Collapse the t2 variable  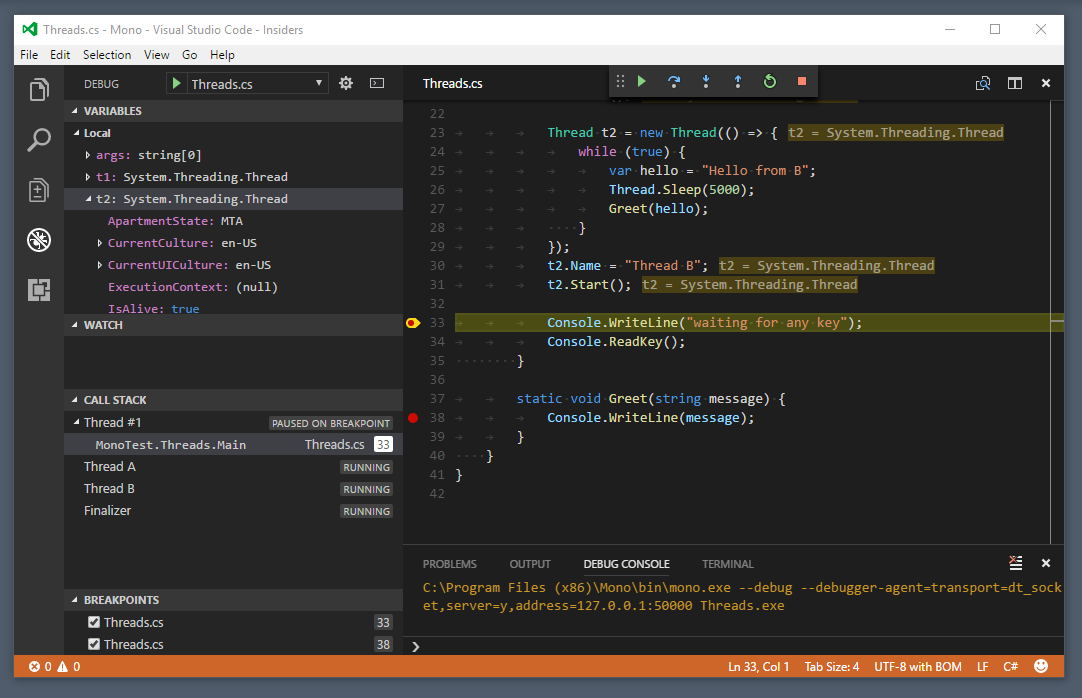pyautogui.click(x=88, y=199)
